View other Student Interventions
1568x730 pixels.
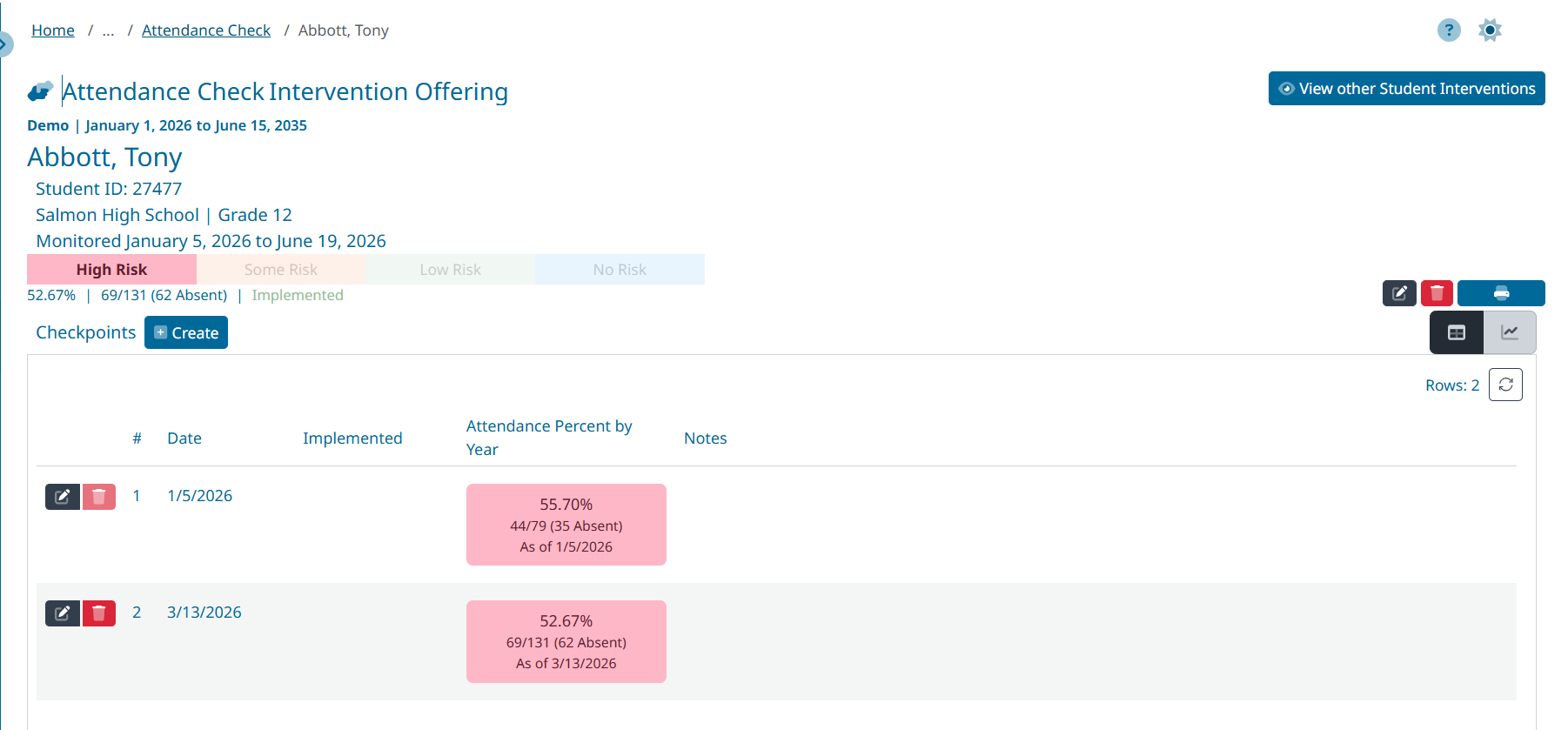click(x=1406, y=89)
